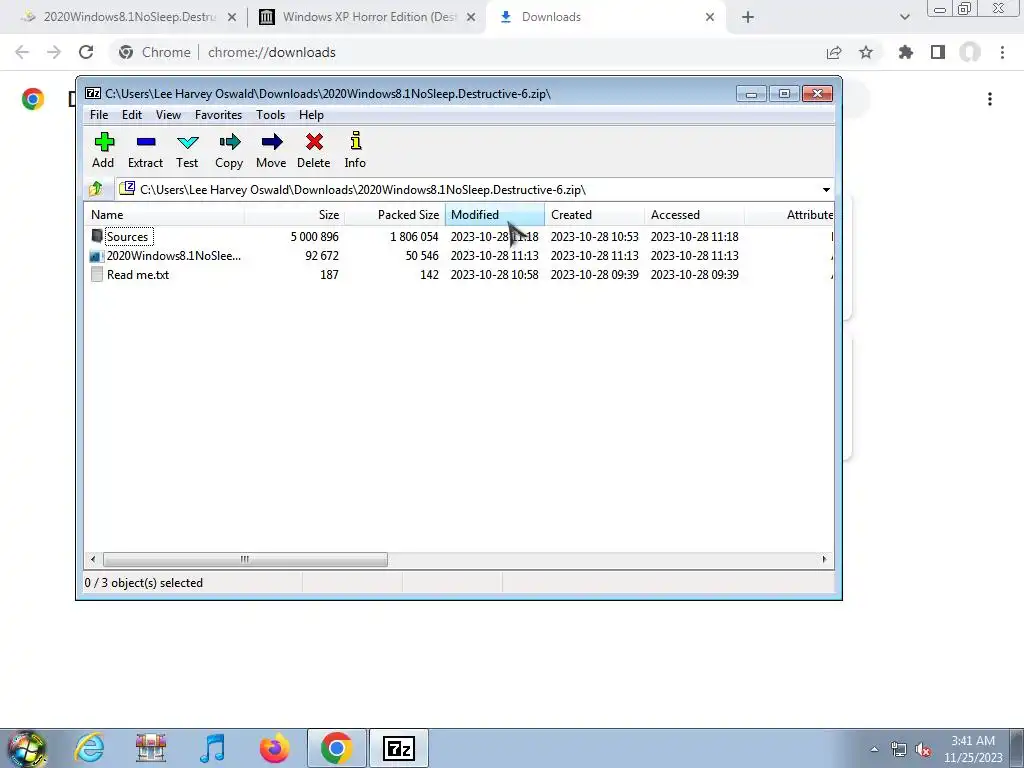Sort files by the Size column
The image size is (1024, 768).
point(295,215)
